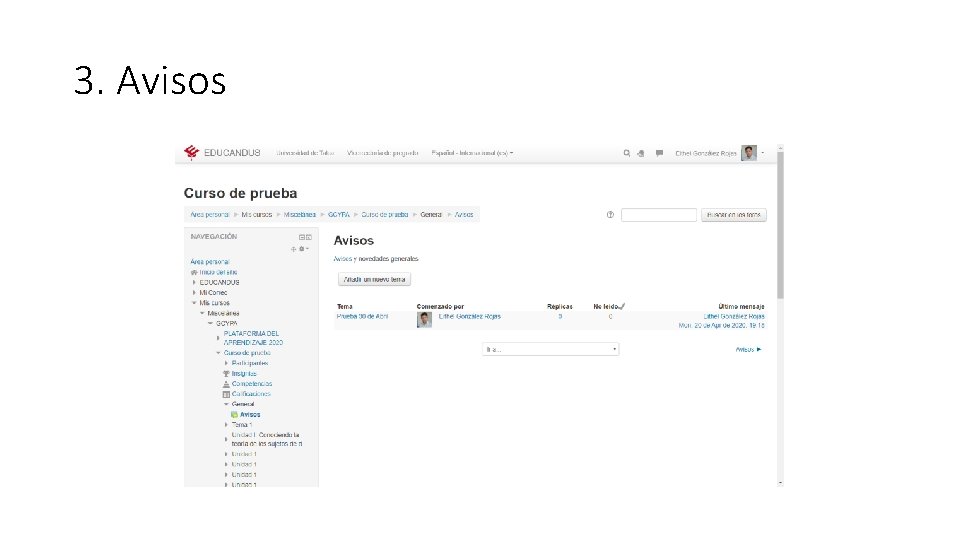Collapse the Curso de prueba tree node
This screenshot has height=540, width=960.
coord(219,353)
